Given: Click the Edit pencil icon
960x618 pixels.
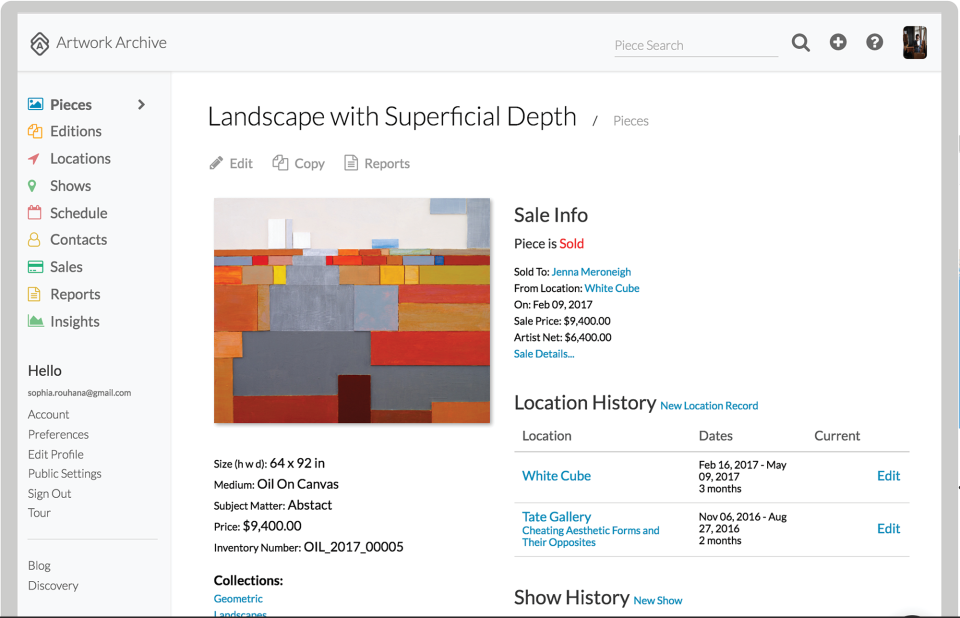Looking at the screenshot, I should (x=216, y=162).
